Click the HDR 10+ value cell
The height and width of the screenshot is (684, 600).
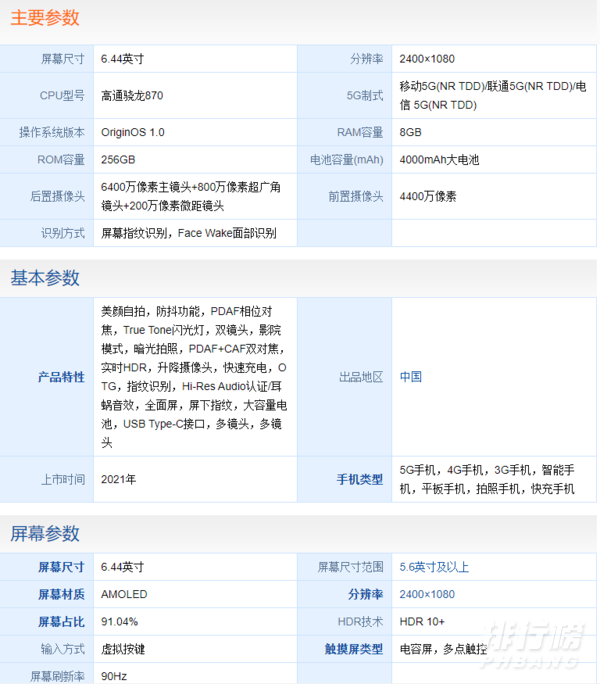pos(422,621)
